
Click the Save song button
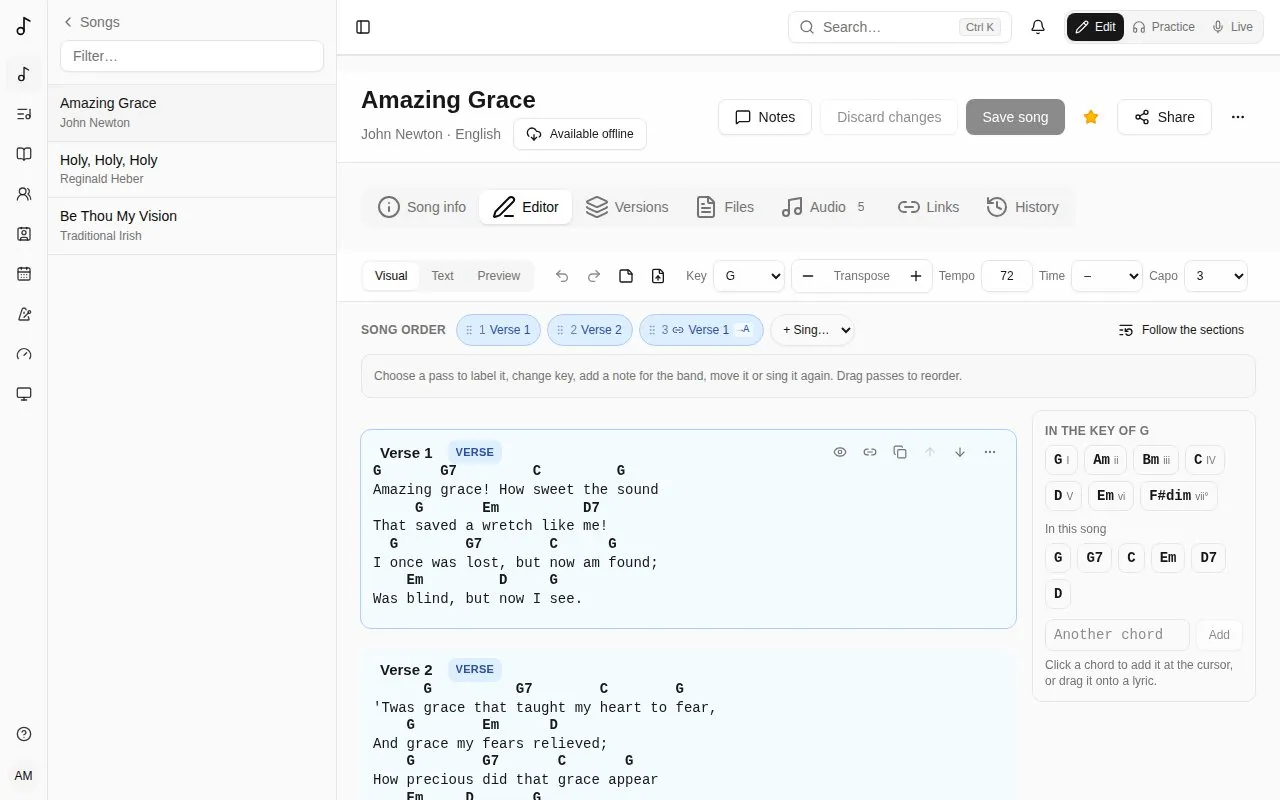1015,117
